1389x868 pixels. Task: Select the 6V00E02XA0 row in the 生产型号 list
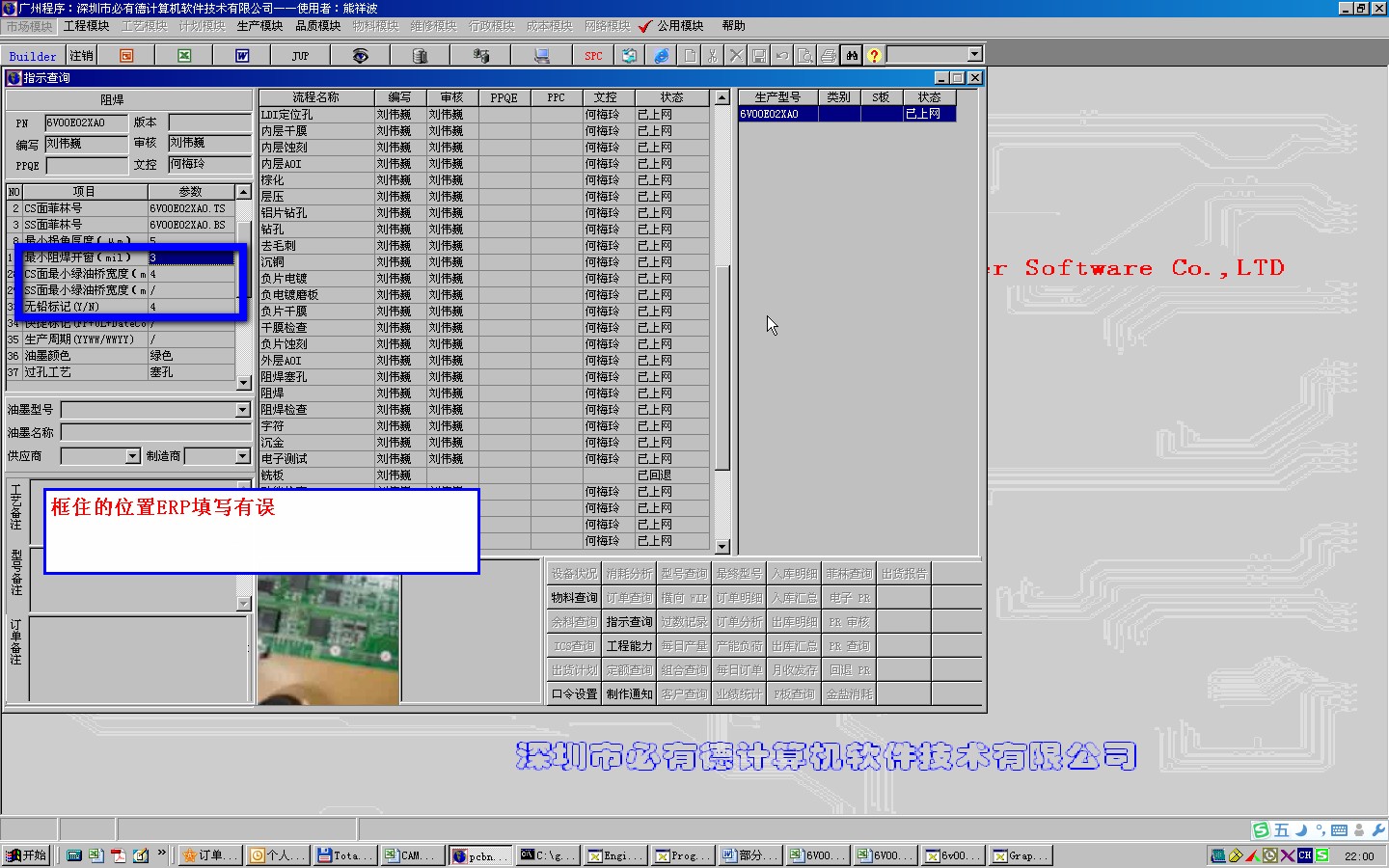[x=847, y=114]
